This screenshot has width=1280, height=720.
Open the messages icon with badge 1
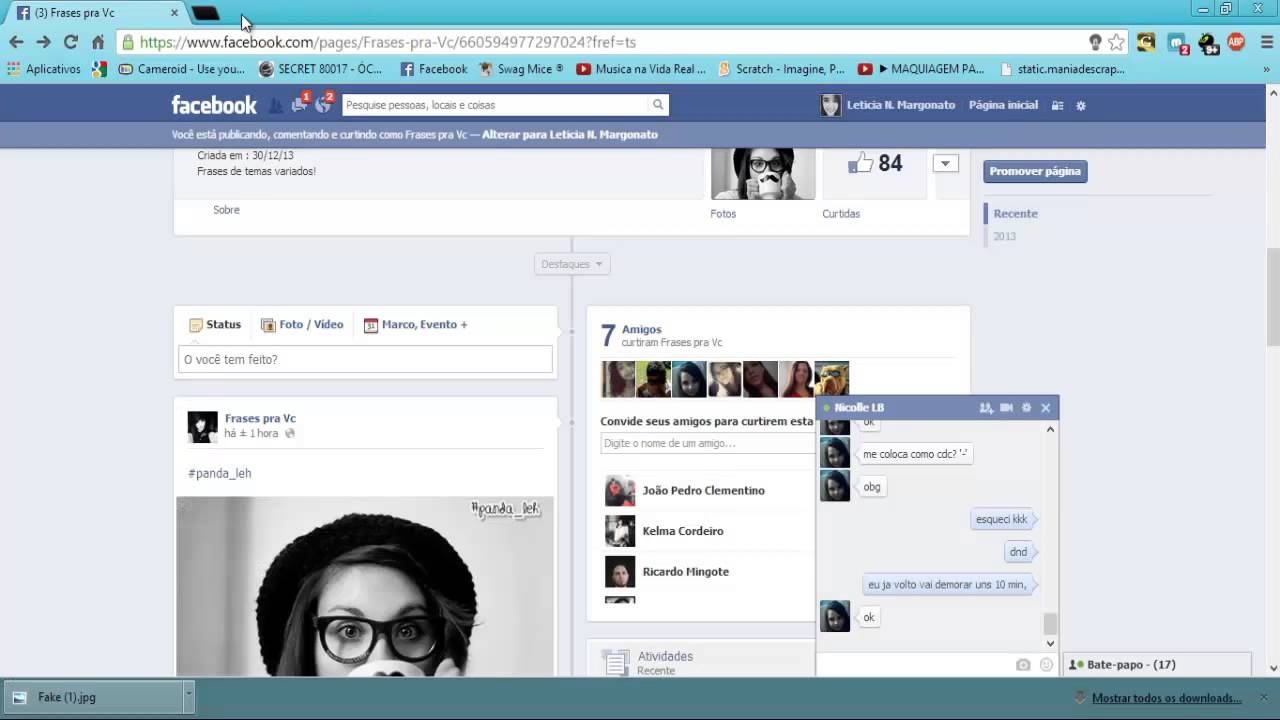[299, 104]
